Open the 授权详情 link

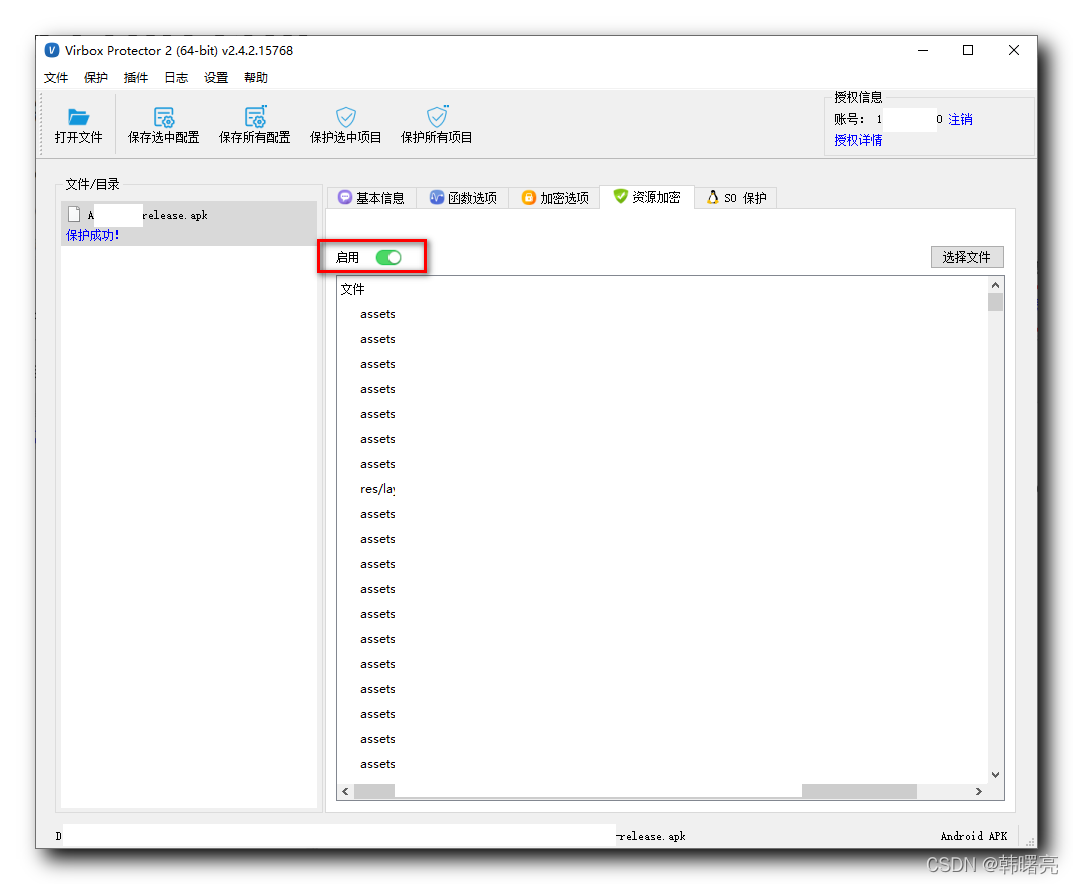pyautogui.click(x=858, y=140)
